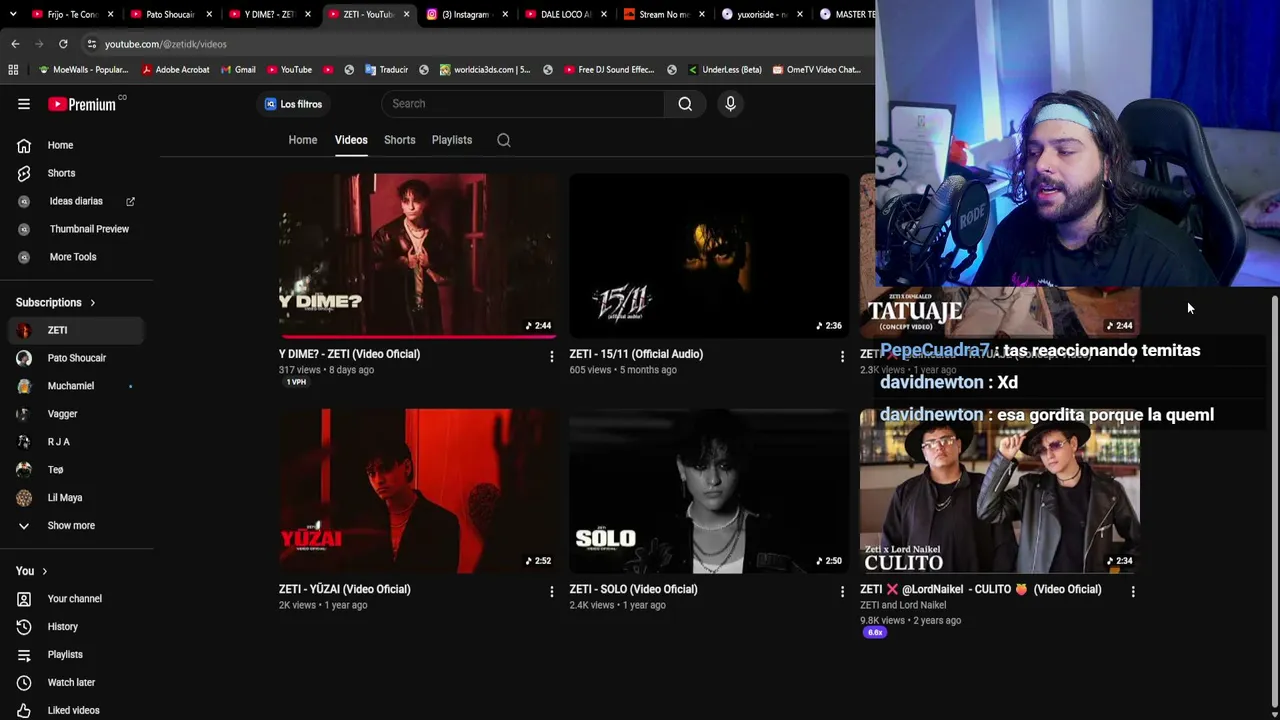This screenshot has width=1280, height=720.
Task: Open the Gmail bookmark
Action: coord(237,70)
